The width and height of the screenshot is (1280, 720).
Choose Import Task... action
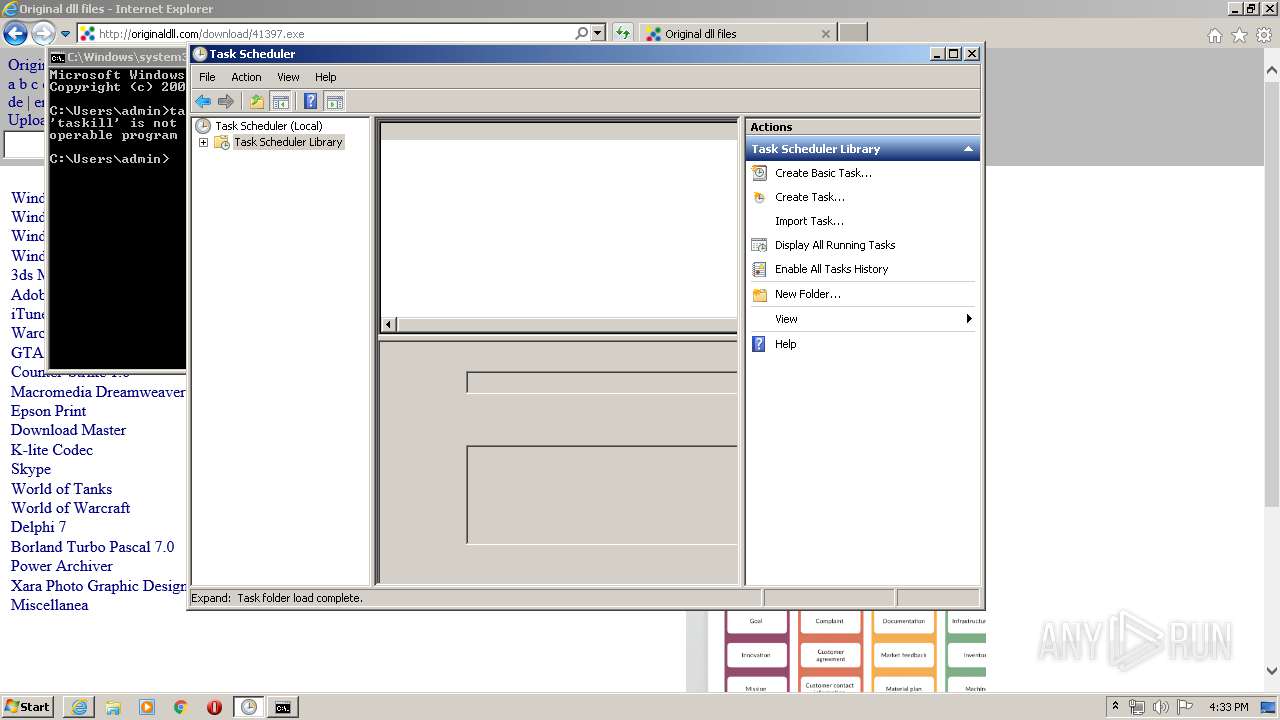[809, 221]
